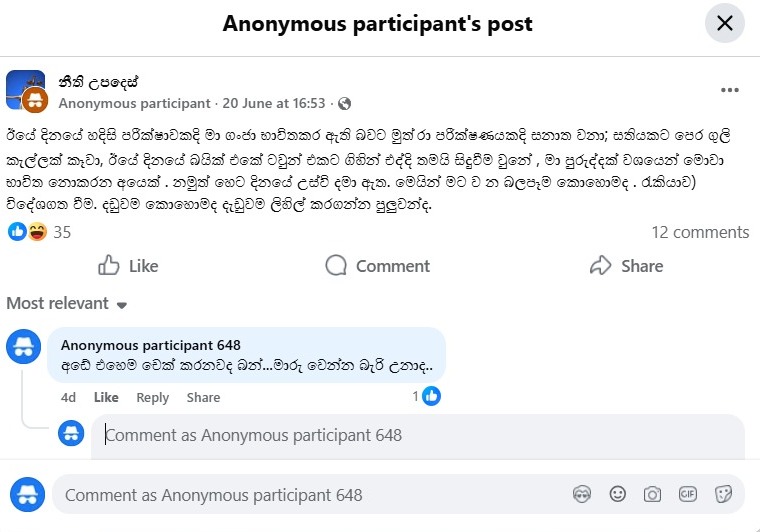Share the post using Share button

pos(626,266)
